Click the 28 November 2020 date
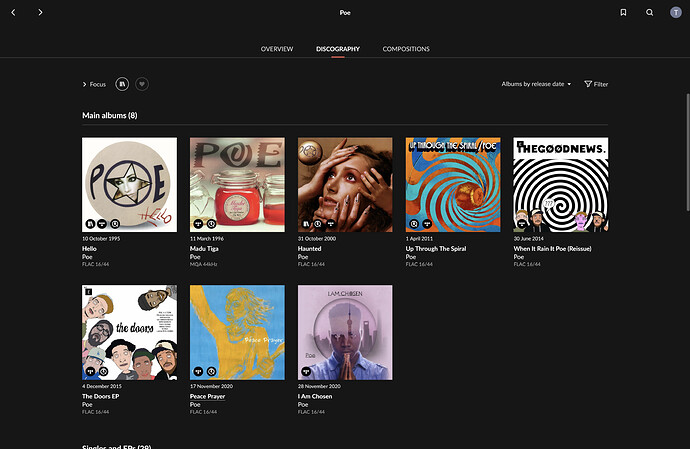 (319, 386)
